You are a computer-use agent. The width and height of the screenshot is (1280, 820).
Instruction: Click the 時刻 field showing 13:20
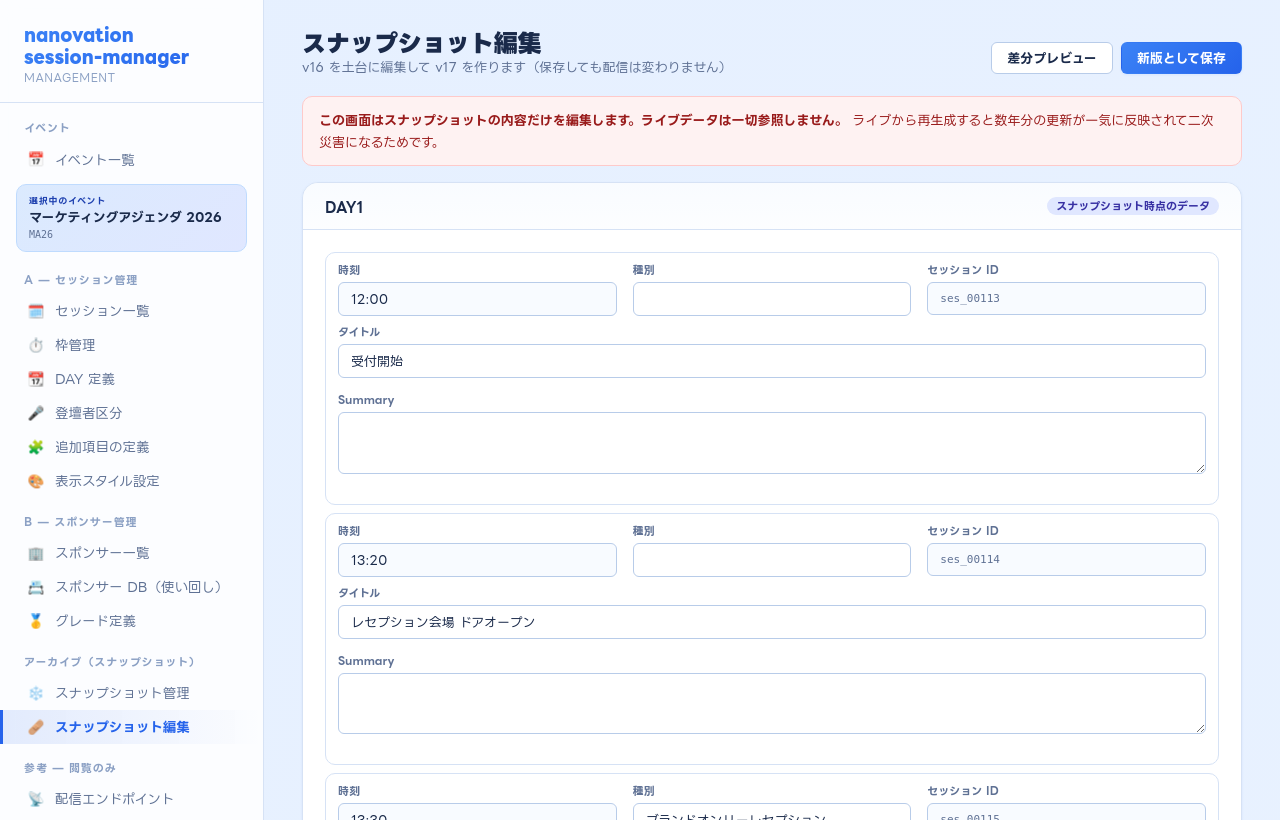(477, 560)
